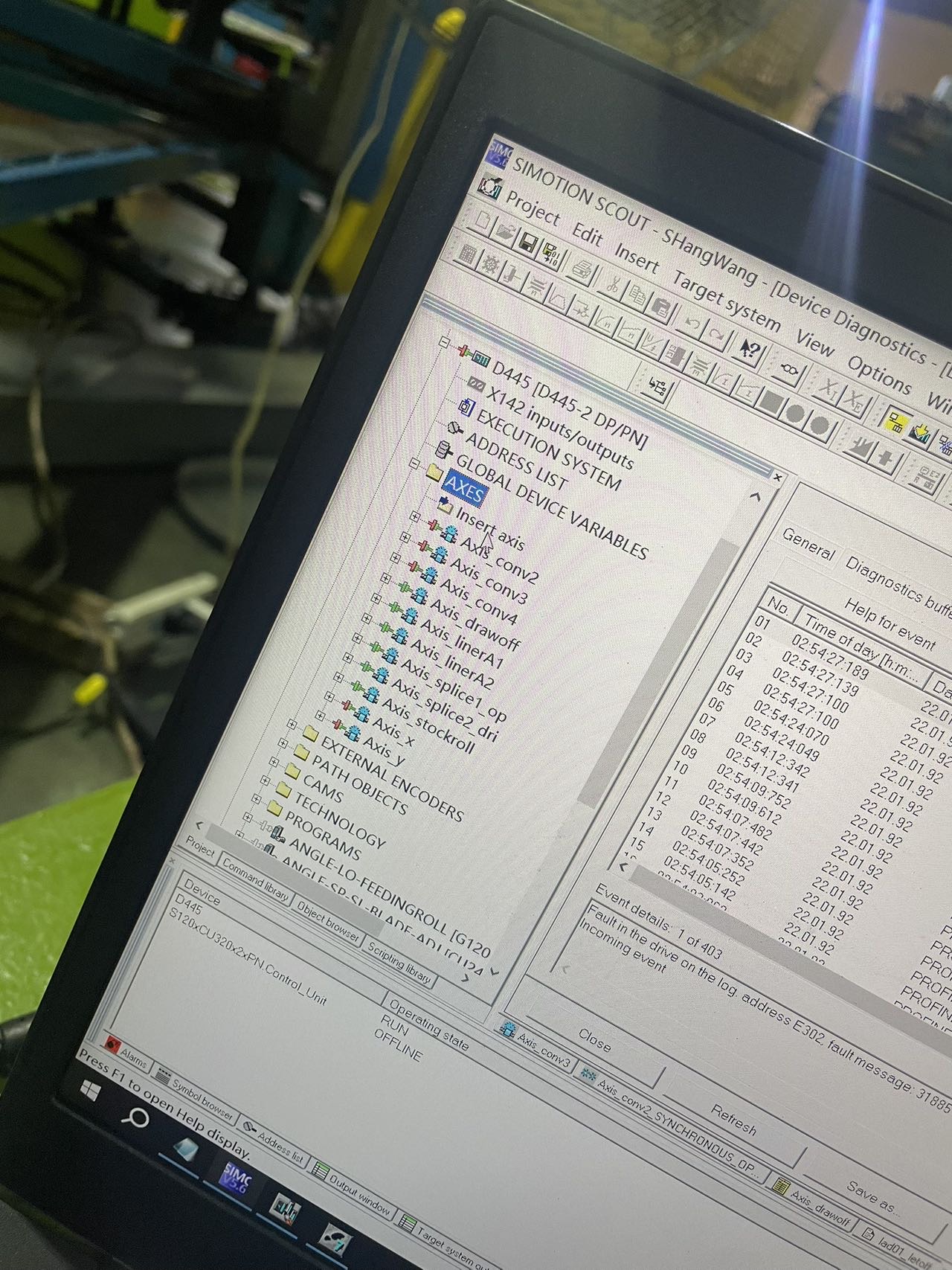The height and width of the screenshot is (1270, 952).
Task: Expand the EXTERNAL ENCODERS folder
Action: point(292,725)
